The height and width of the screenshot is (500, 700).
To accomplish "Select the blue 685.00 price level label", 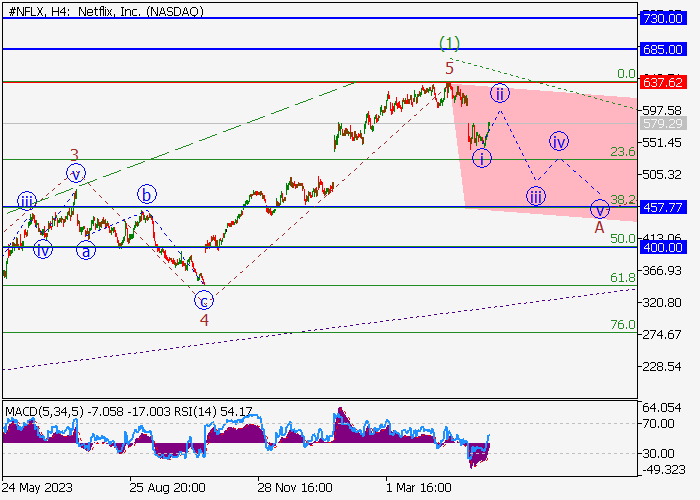I will tap(662, 49).
